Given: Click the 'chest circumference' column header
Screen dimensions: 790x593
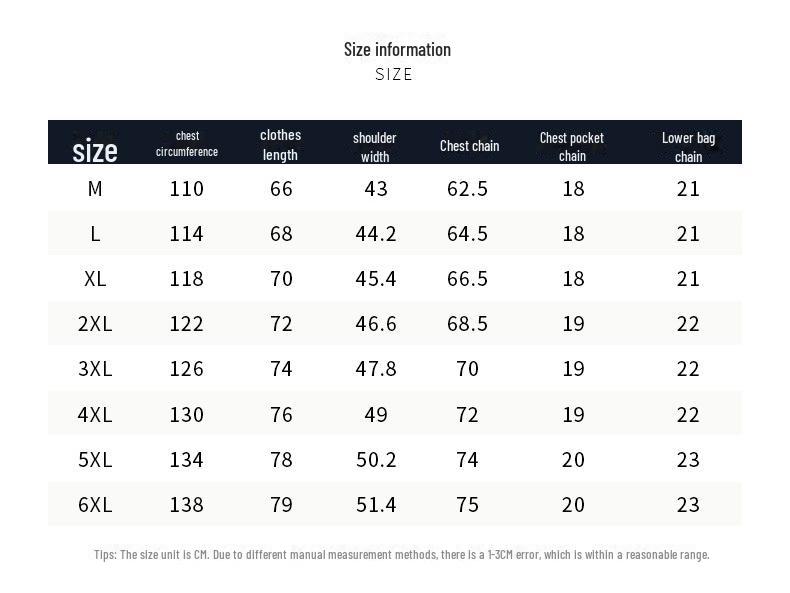Looking at the screenshot, I should pos(187,144).
